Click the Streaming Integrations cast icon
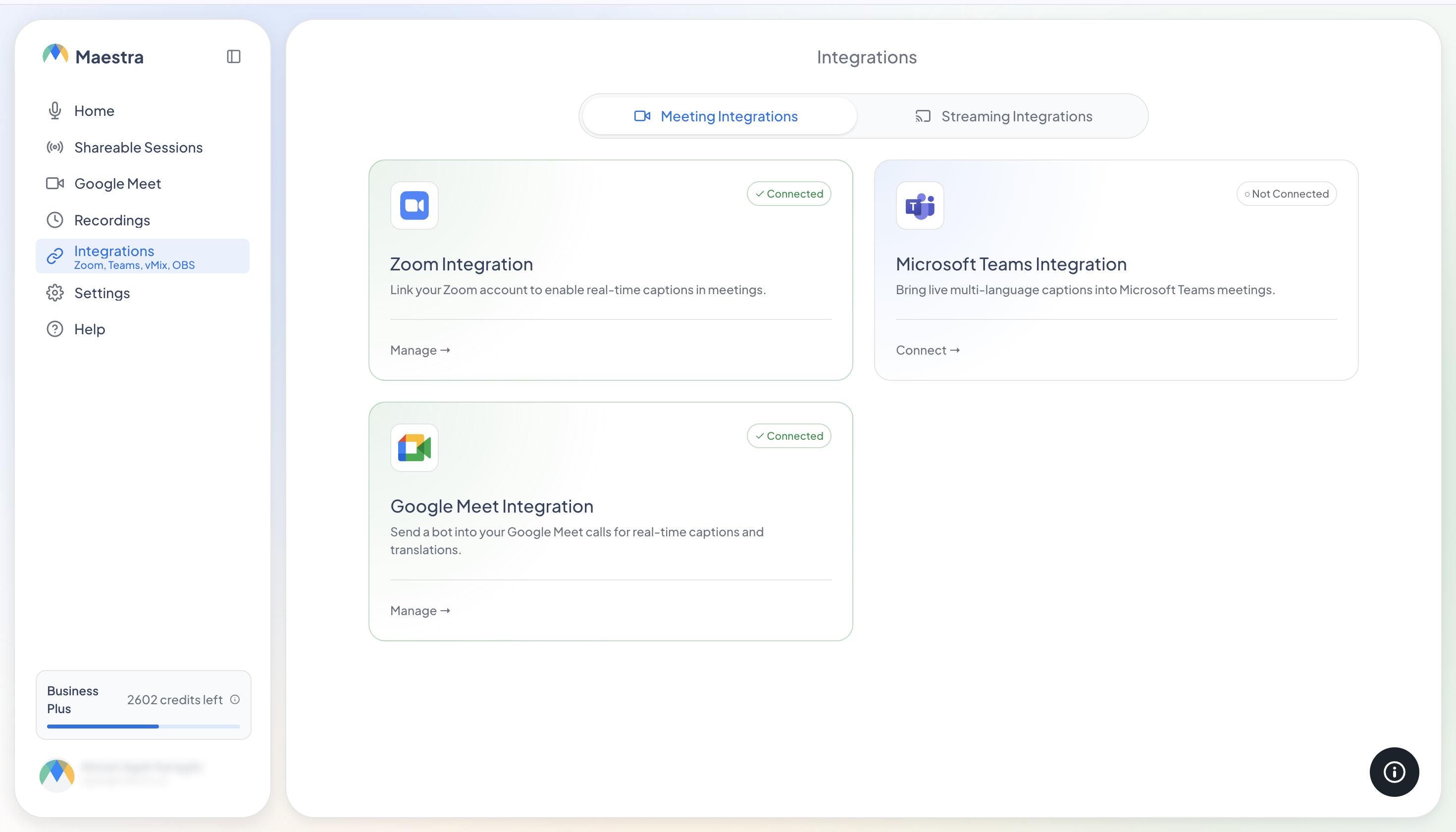 point(923,116)
